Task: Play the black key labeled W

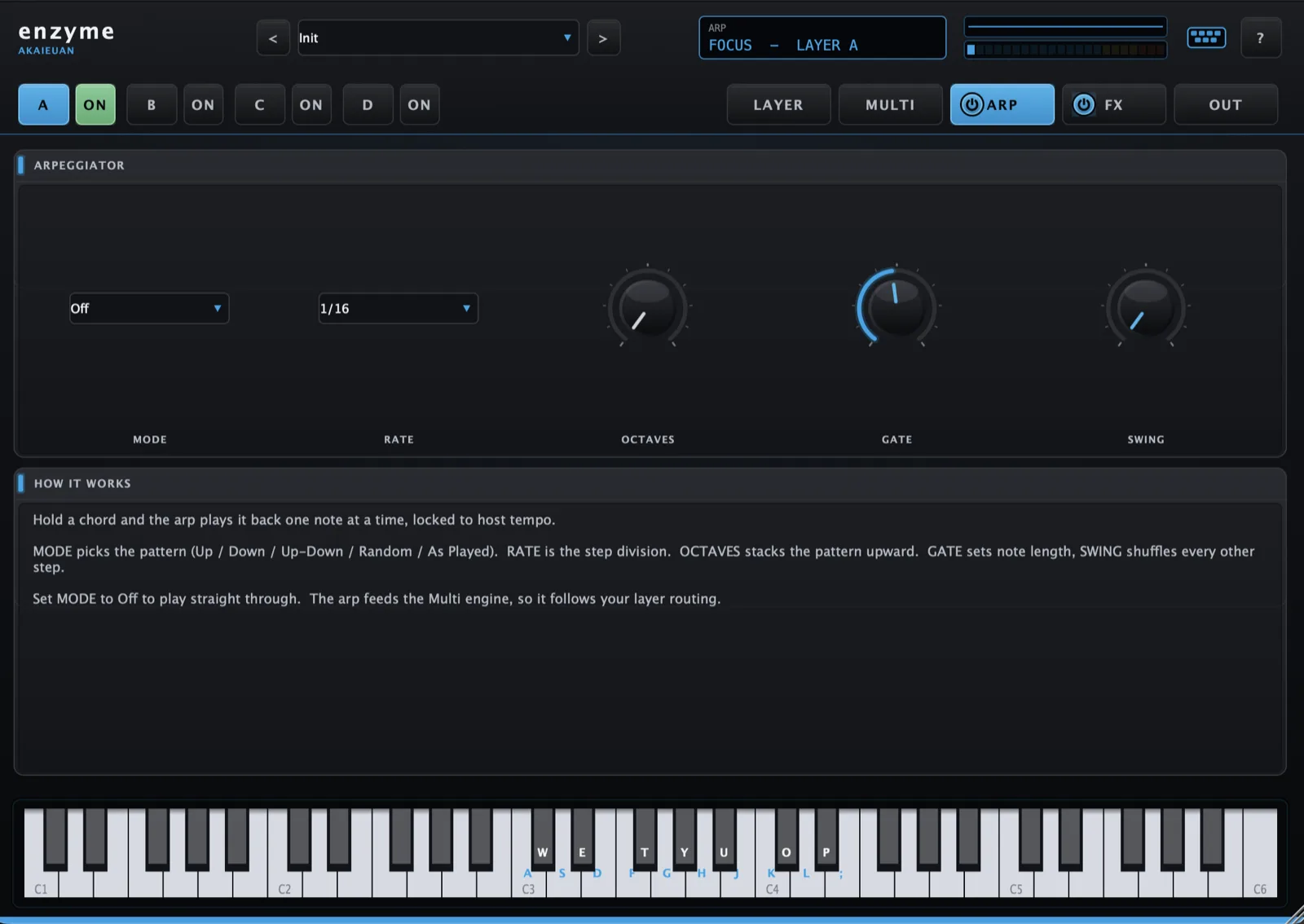Action: (x=543, y=839)
